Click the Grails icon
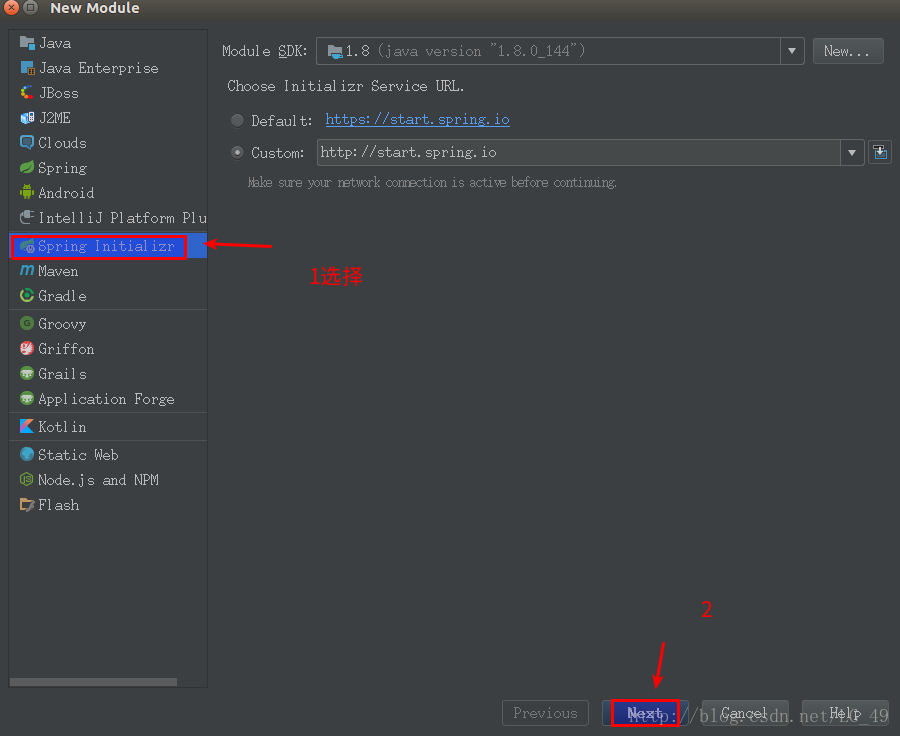 tap(27, 374)
